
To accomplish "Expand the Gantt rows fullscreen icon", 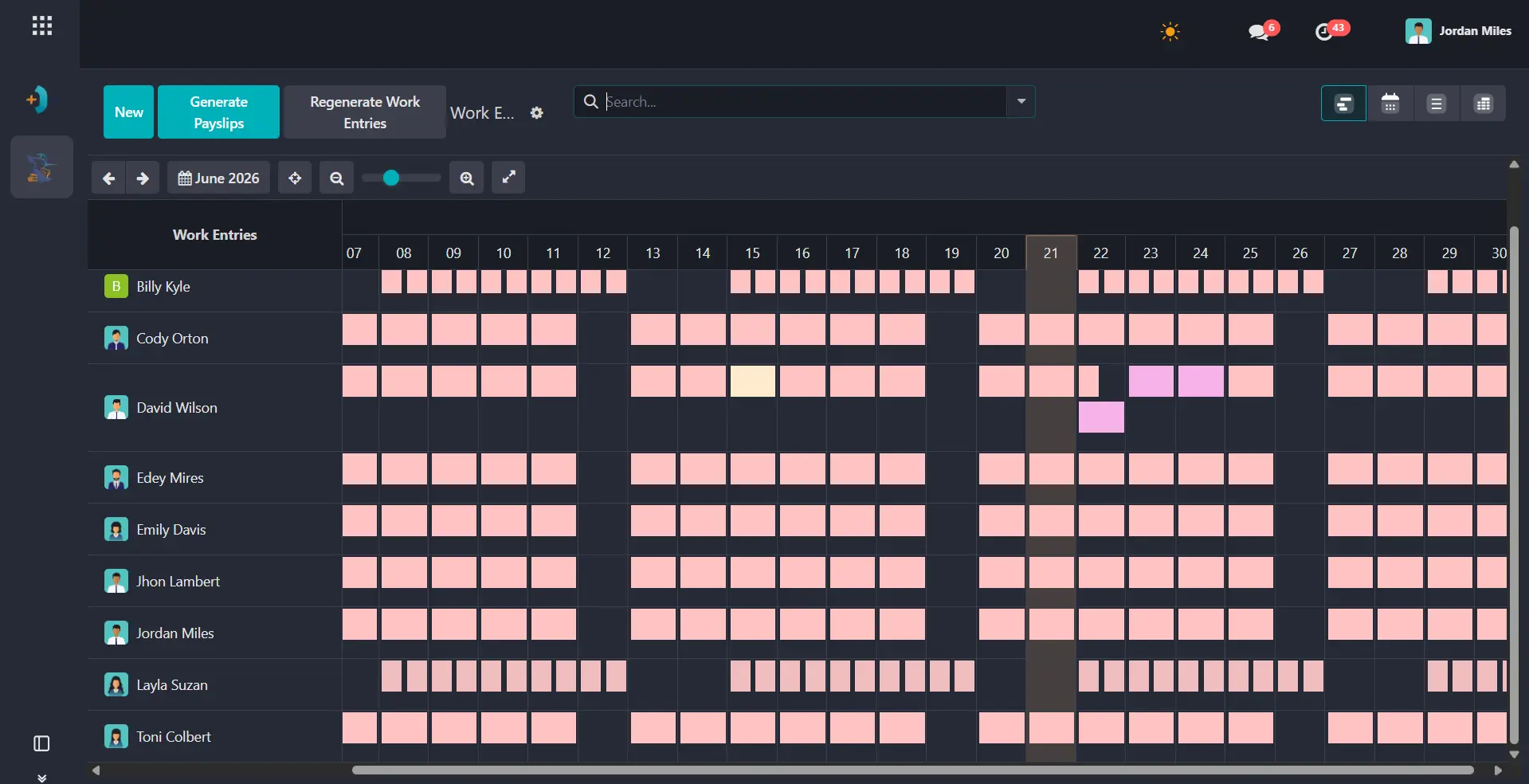I will click(508, 177).
